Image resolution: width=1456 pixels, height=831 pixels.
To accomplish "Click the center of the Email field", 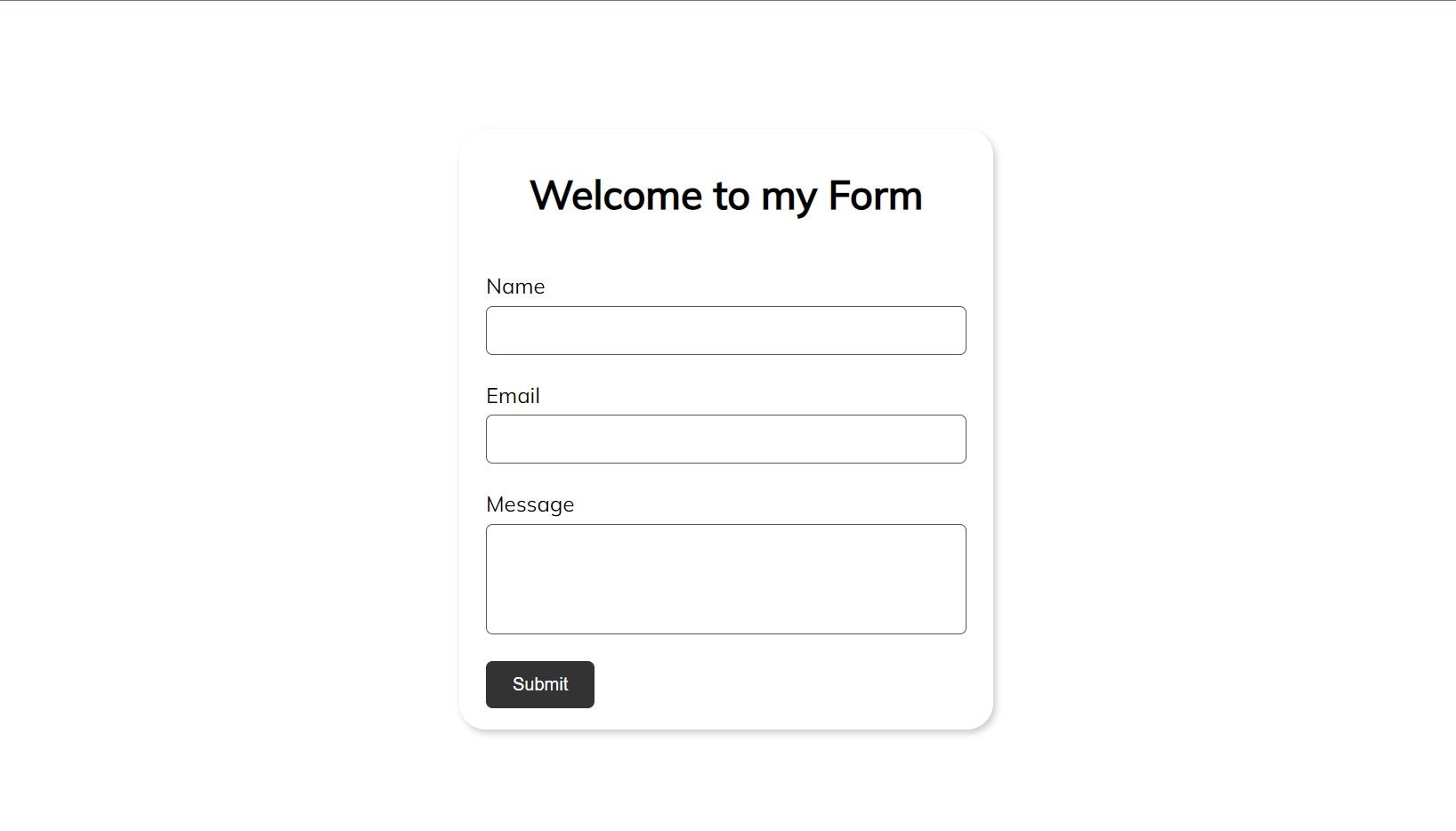I will tap(725, 439).
